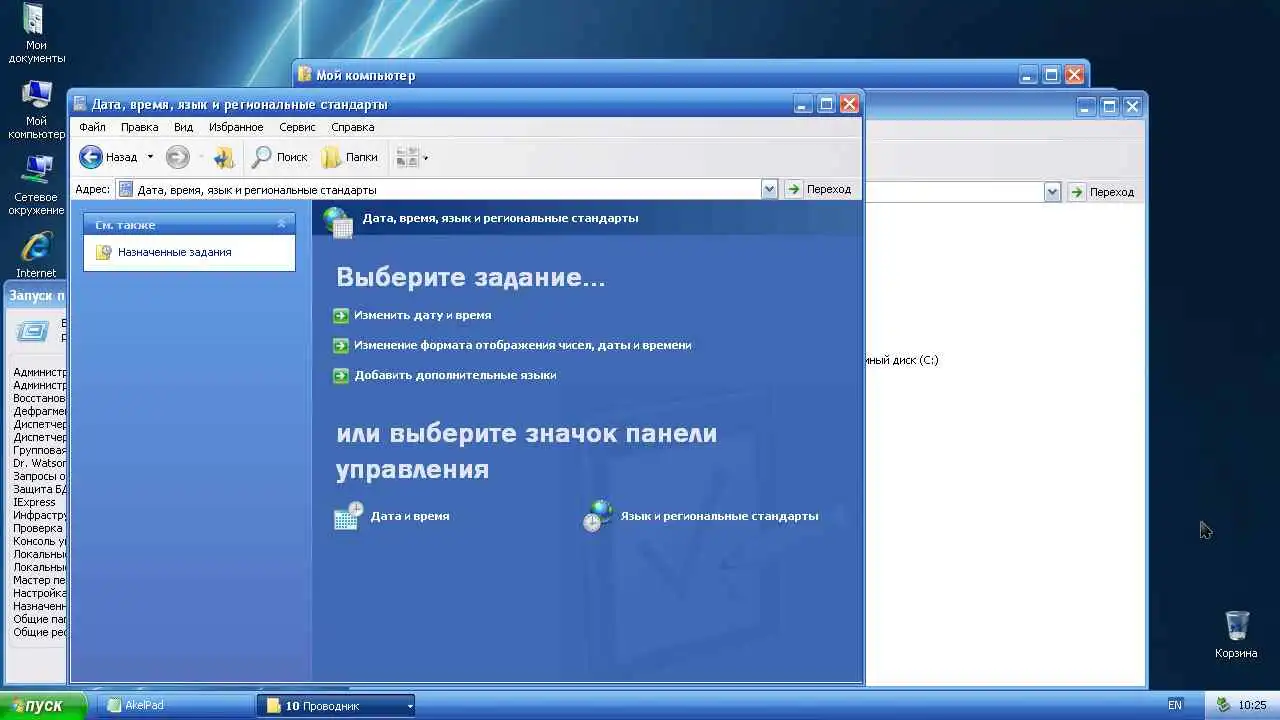Expand the address bar dropdown
This screenshot has width=1280, height=720.
[x=769, y=189]
